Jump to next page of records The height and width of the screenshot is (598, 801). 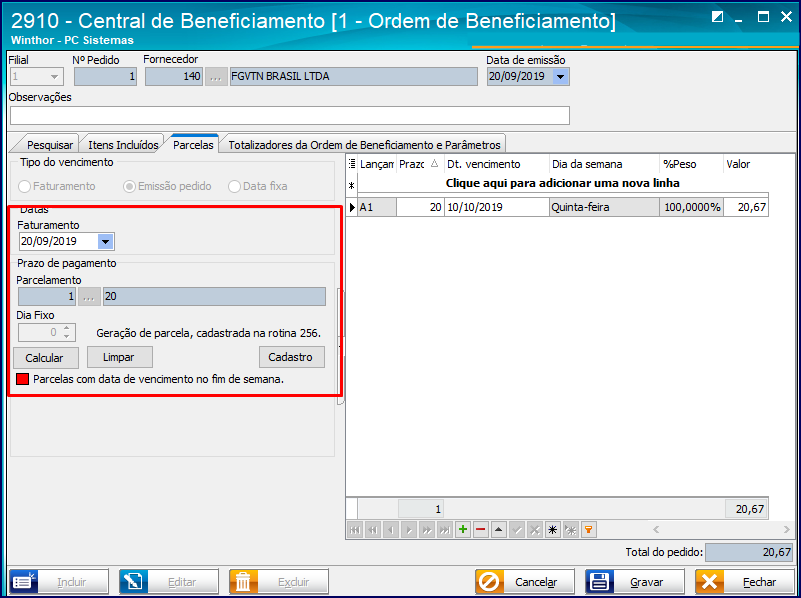tap(427, 530)
